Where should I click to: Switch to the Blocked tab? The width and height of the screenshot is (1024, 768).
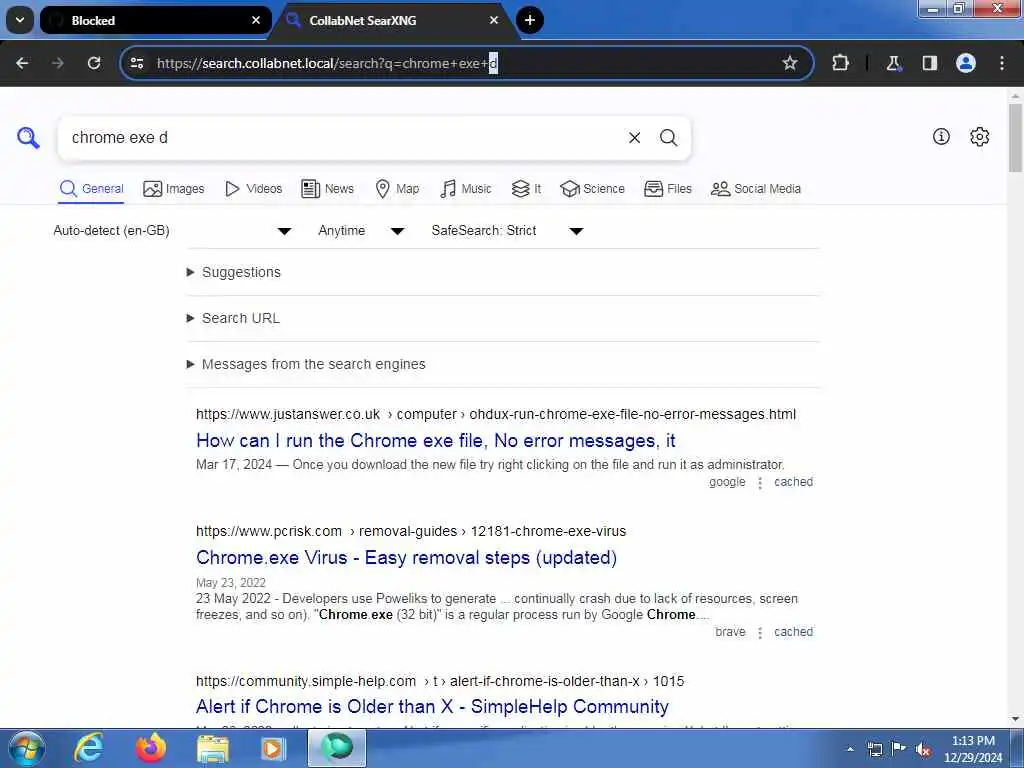[155, 20]
